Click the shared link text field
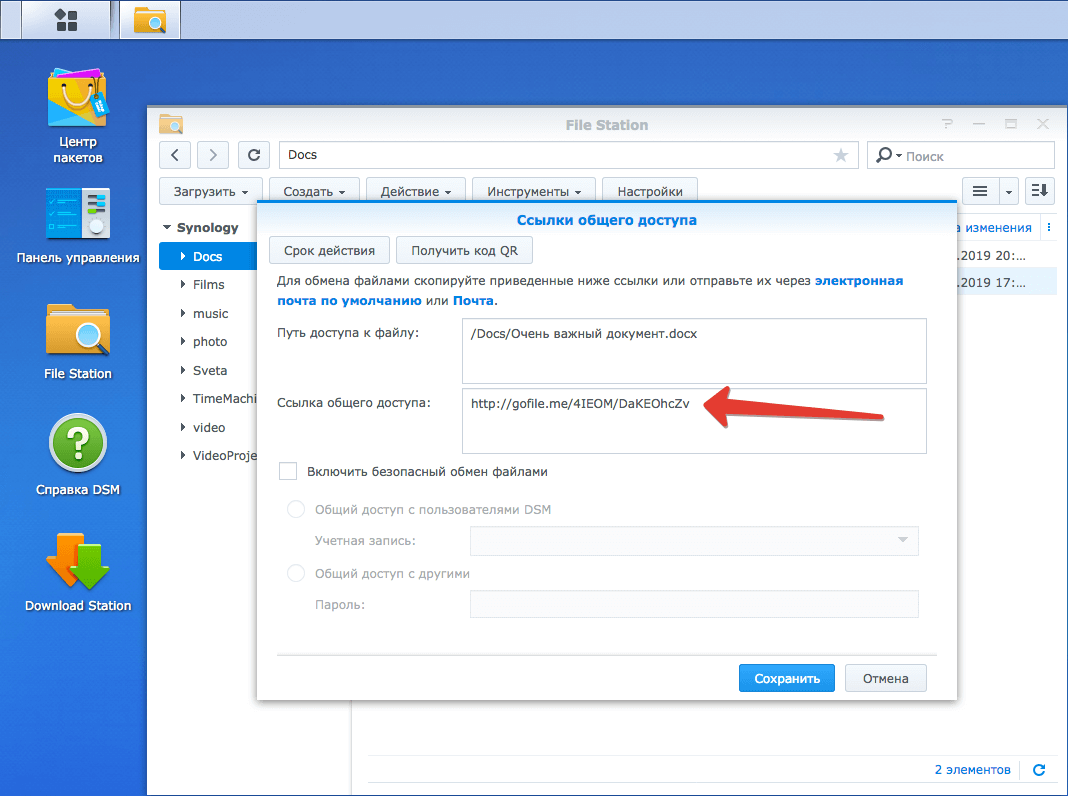The image size is (1068, 796). [x=694, y=421]
